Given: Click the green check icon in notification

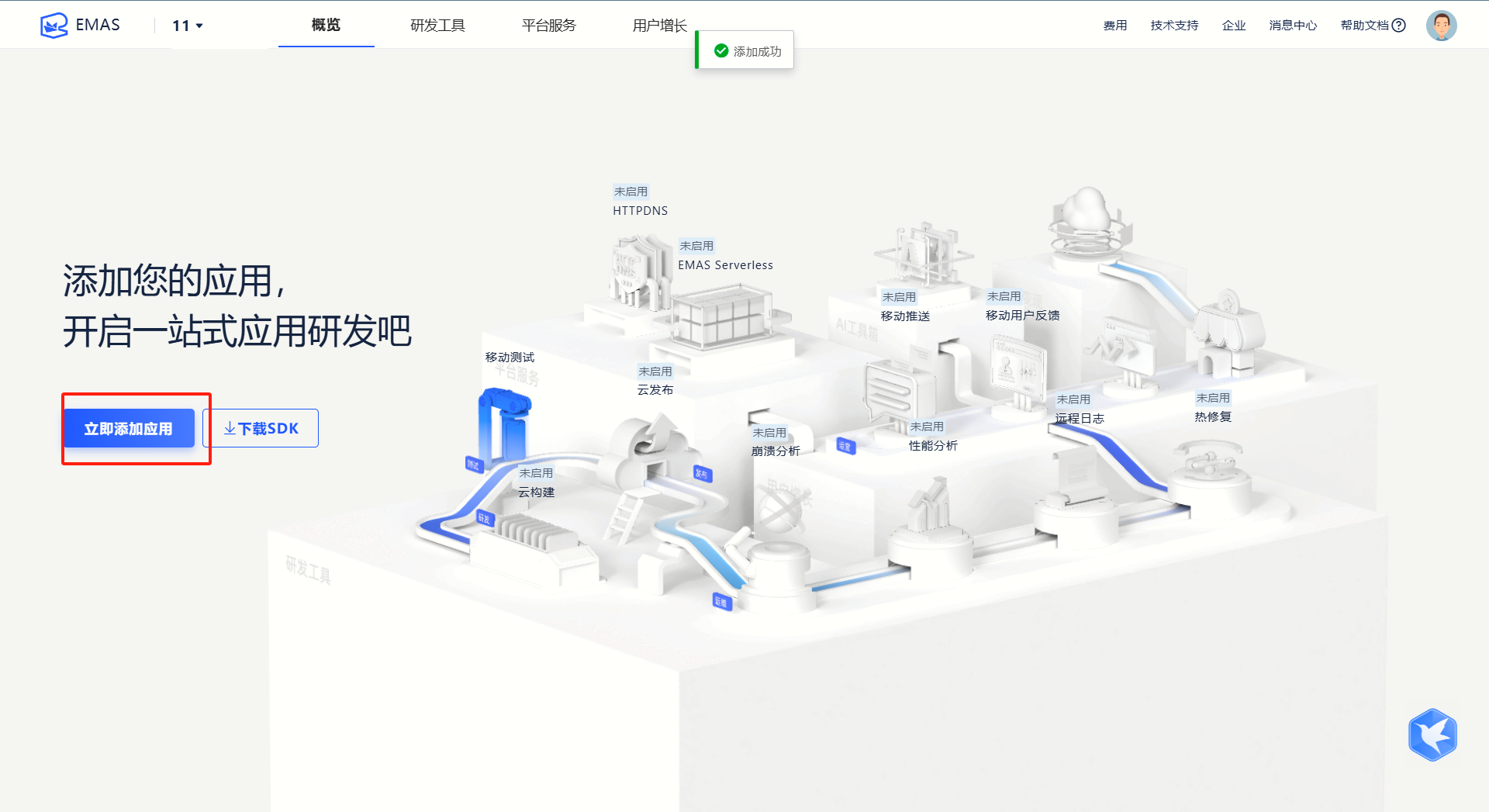Looking at the screenshot, I should (x=721, y=50).
